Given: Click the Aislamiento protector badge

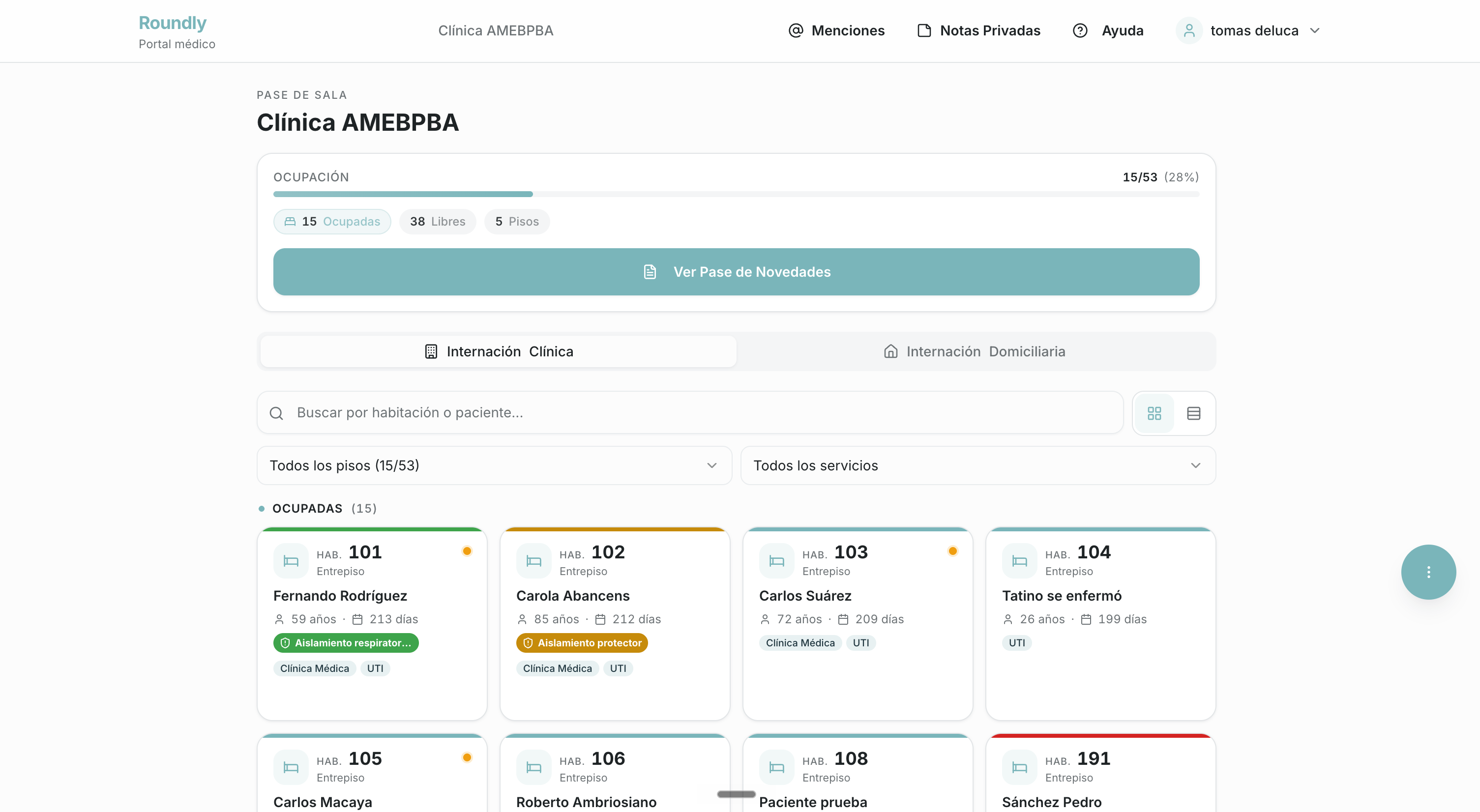Looking at the screenshot, I should point(582,642).
